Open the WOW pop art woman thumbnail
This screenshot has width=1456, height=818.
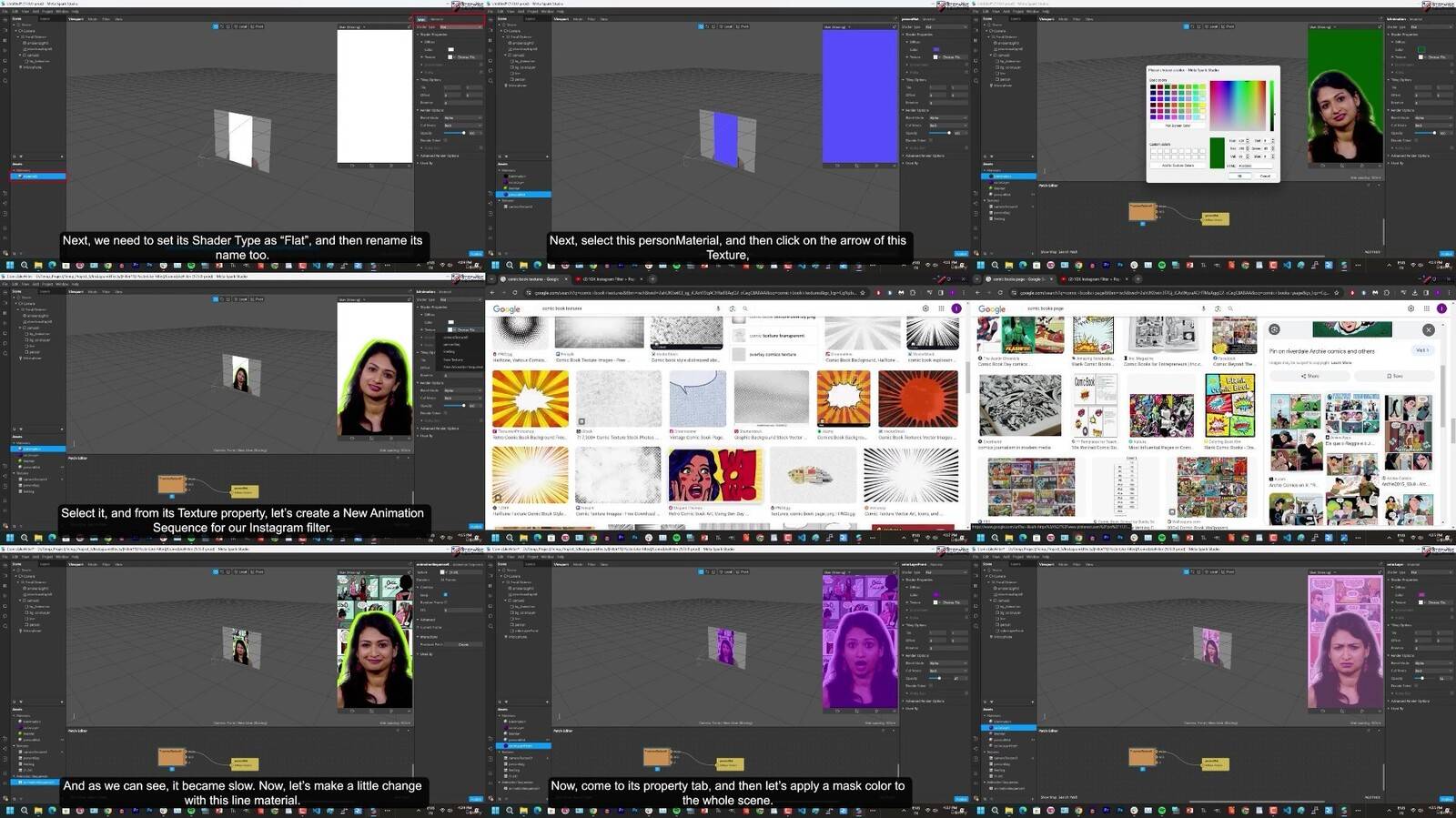pos(715,476)
